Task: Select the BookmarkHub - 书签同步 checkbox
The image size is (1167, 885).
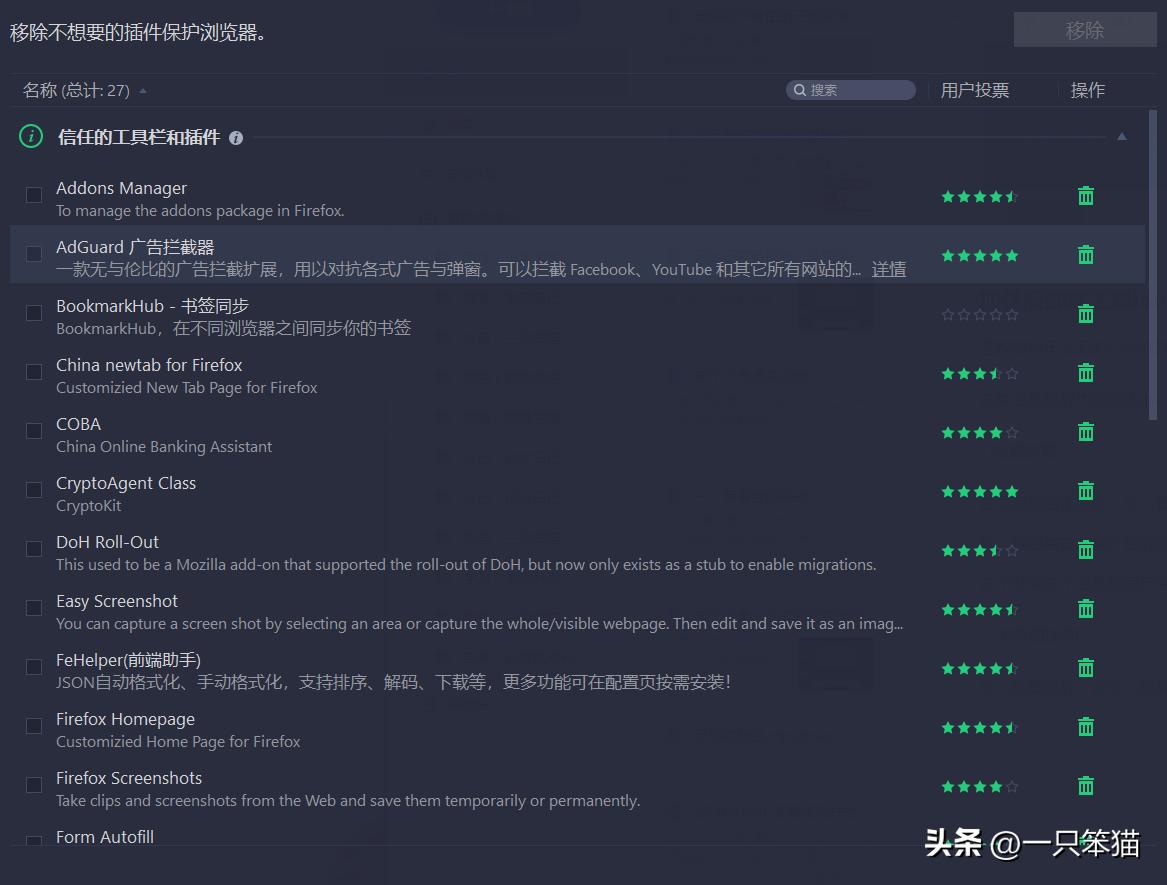Action: coord(33,313)
